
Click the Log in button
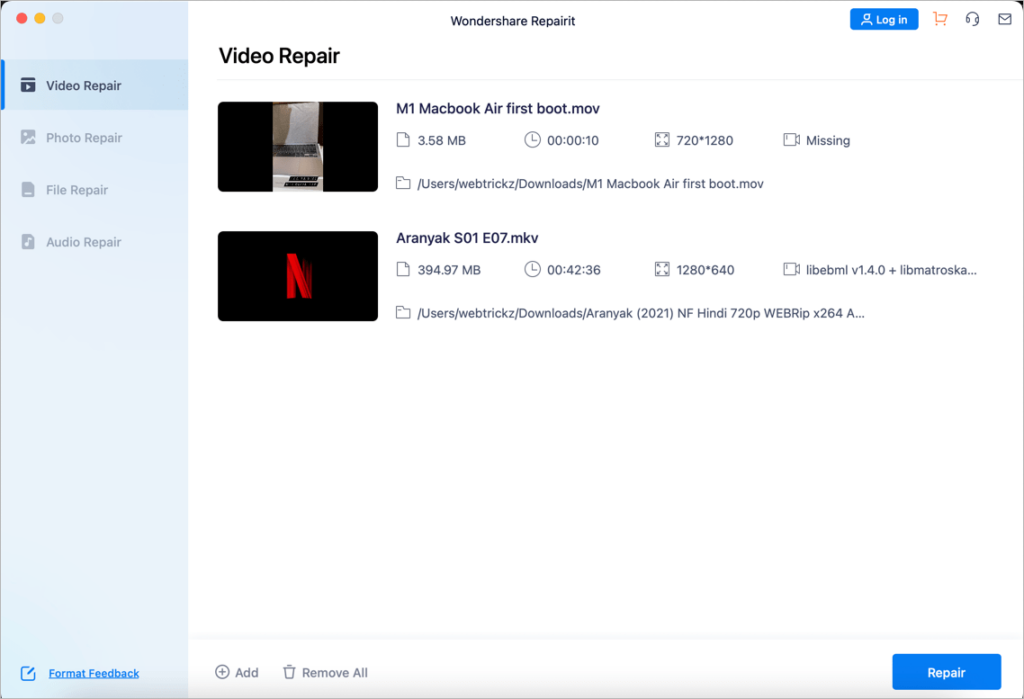(x=883, y=18)
